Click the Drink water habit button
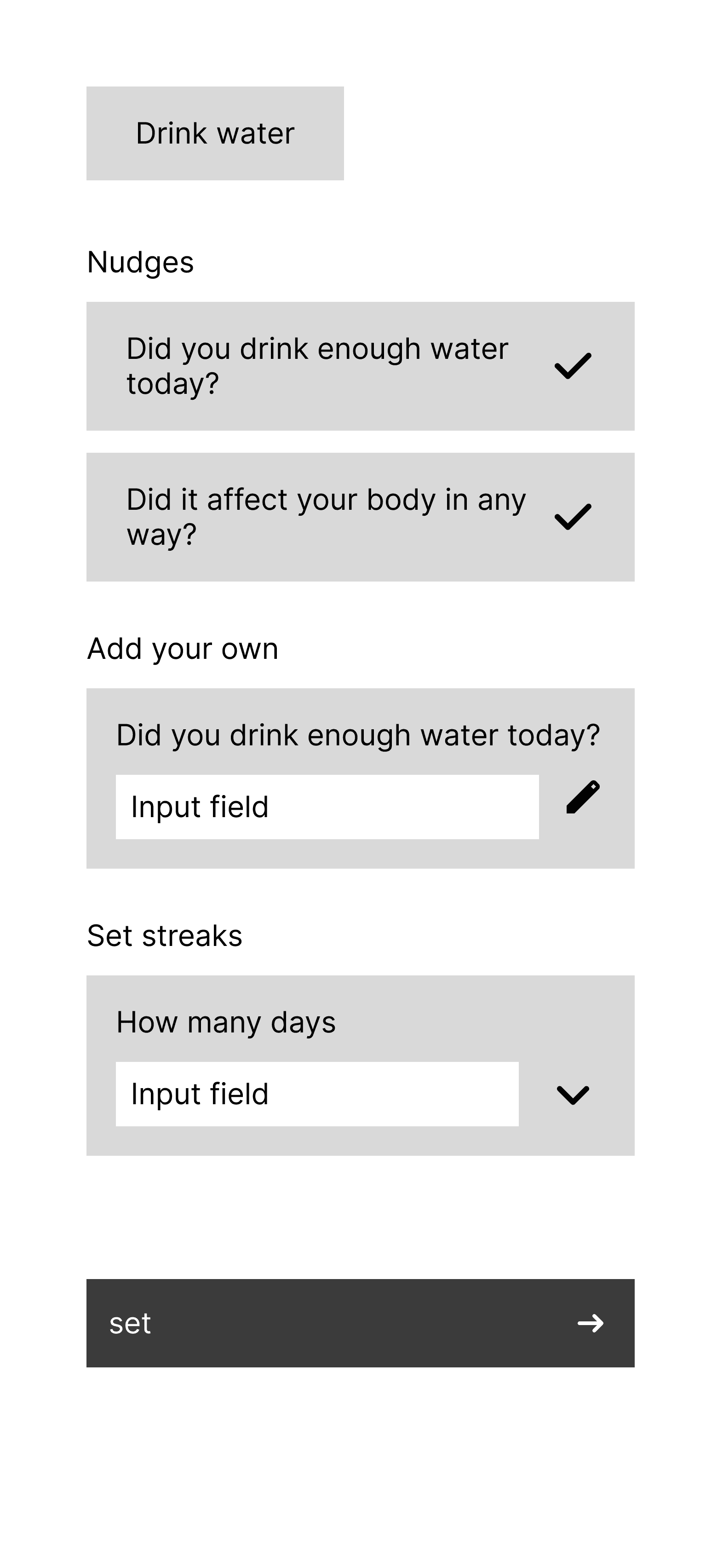Viewport: 723px width, 1568px height. [x=215, y=133]
